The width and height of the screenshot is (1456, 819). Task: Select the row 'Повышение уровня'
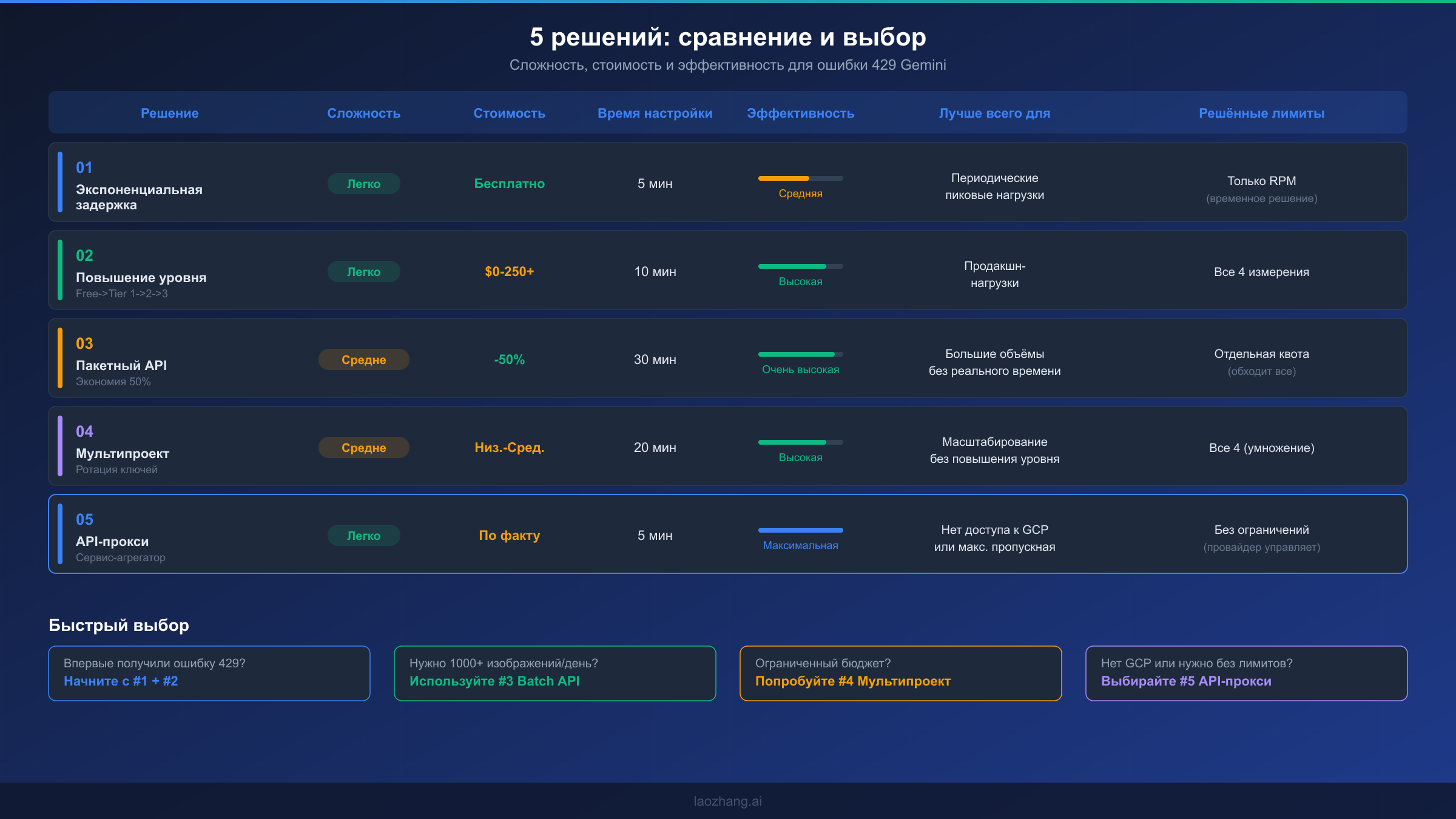point(727,271)
